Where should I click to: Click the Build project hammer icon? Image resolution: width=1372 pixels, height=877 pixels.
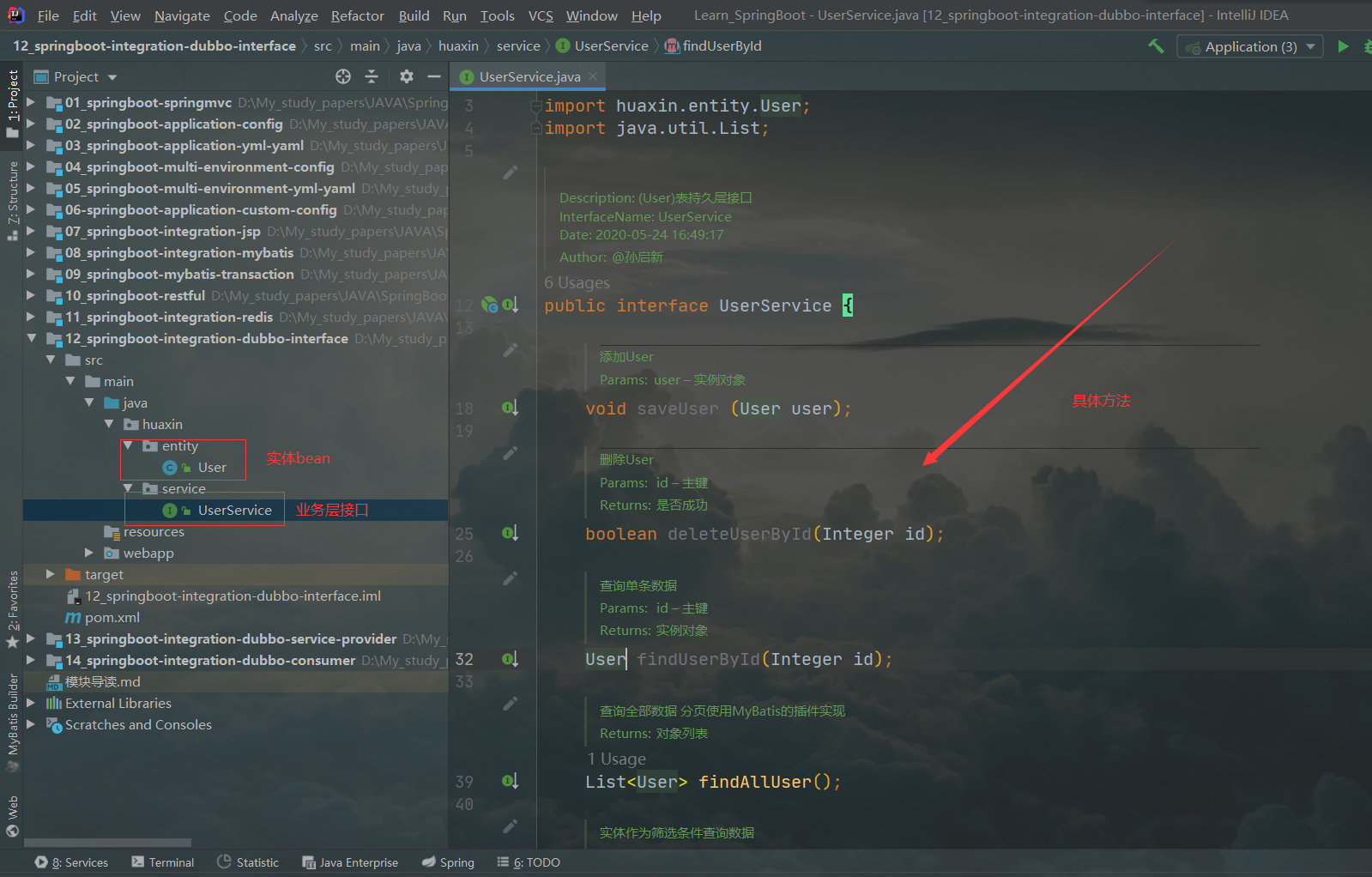pyautogui.click(x=1156, y=46)
